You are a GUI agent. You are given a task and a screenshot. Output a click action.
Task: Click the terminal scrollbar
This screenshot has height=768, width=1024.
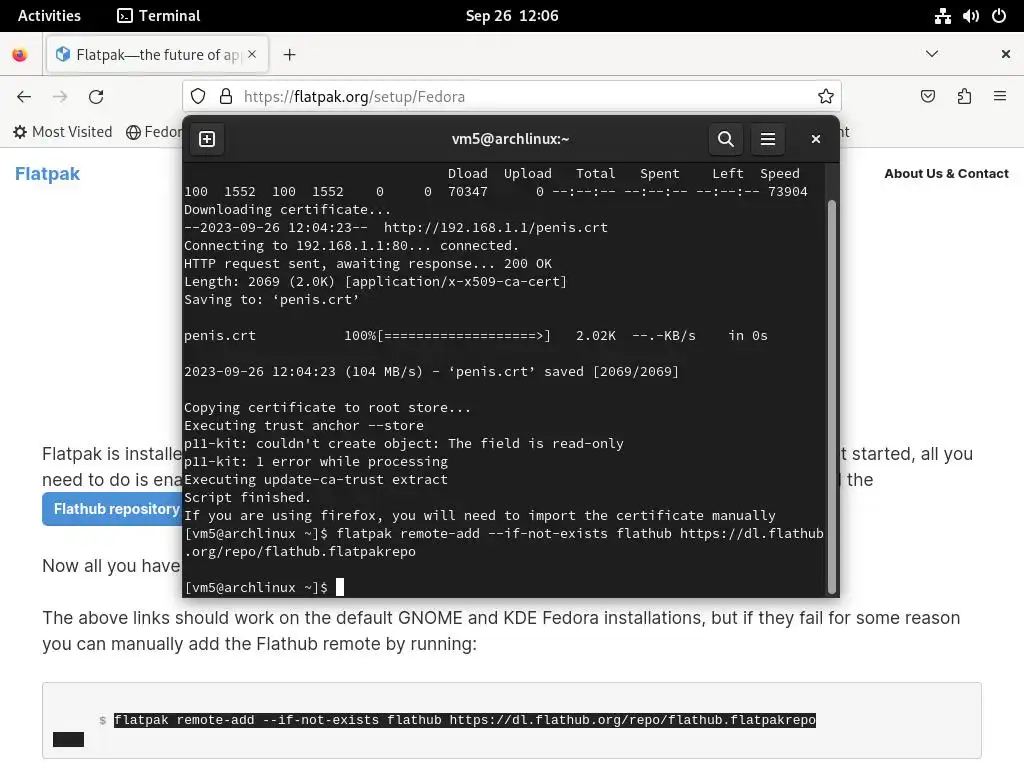tap(832, 397)
